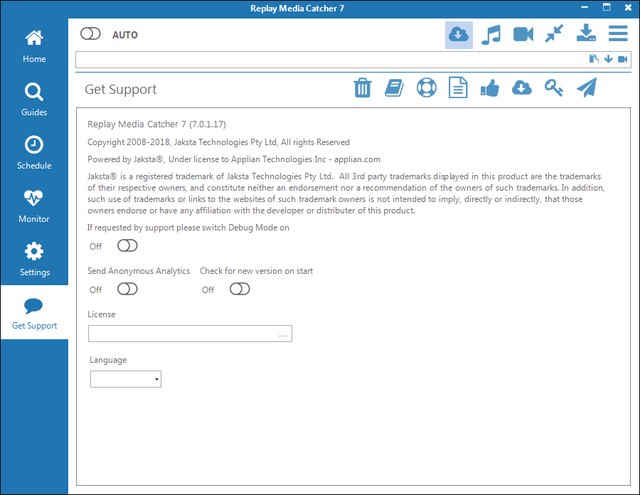Go to the Schedule tab in sidebar

pyautogui.click(x=34, y=152)
